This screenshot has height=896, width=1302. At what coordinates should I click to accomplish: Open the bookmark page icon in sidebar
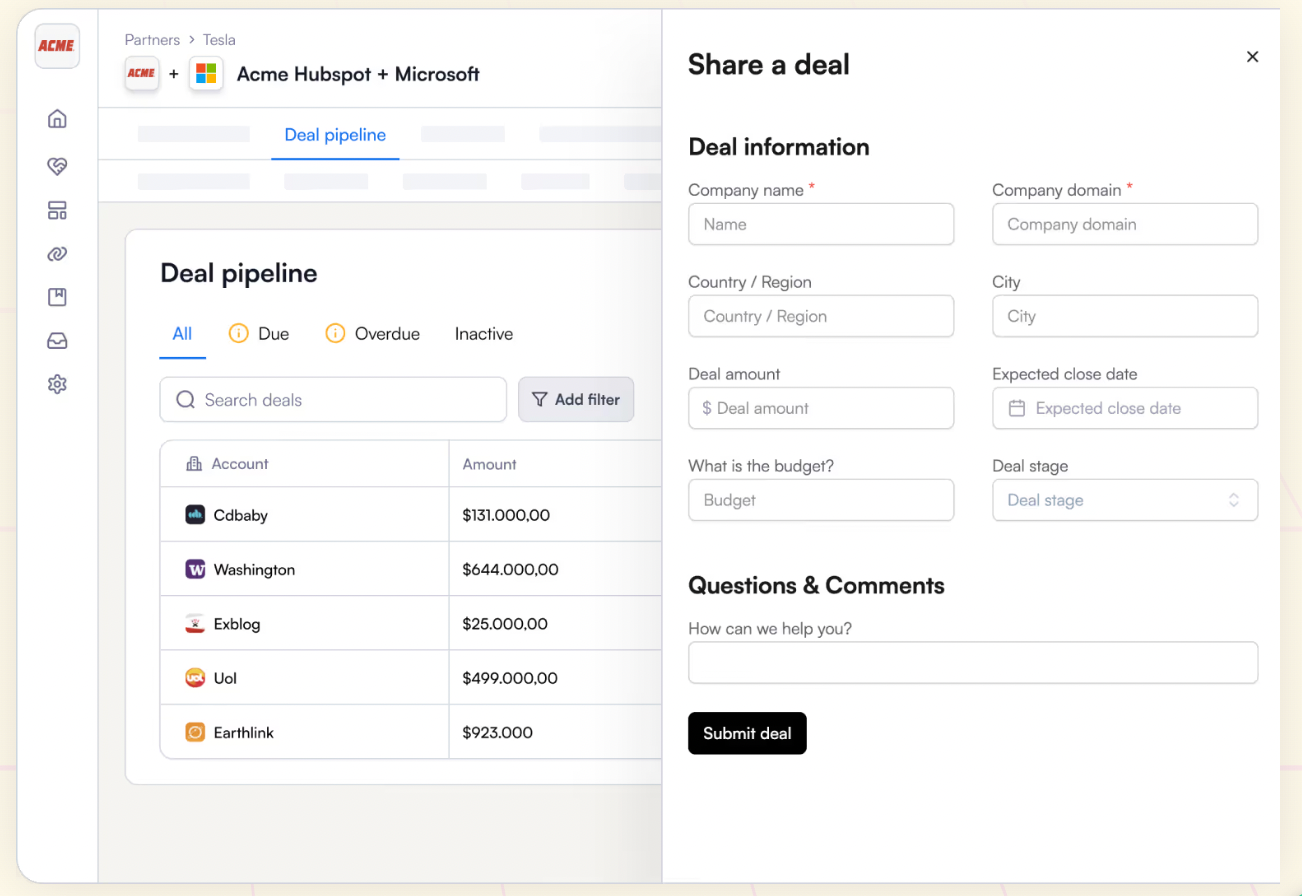click(57, 297)
